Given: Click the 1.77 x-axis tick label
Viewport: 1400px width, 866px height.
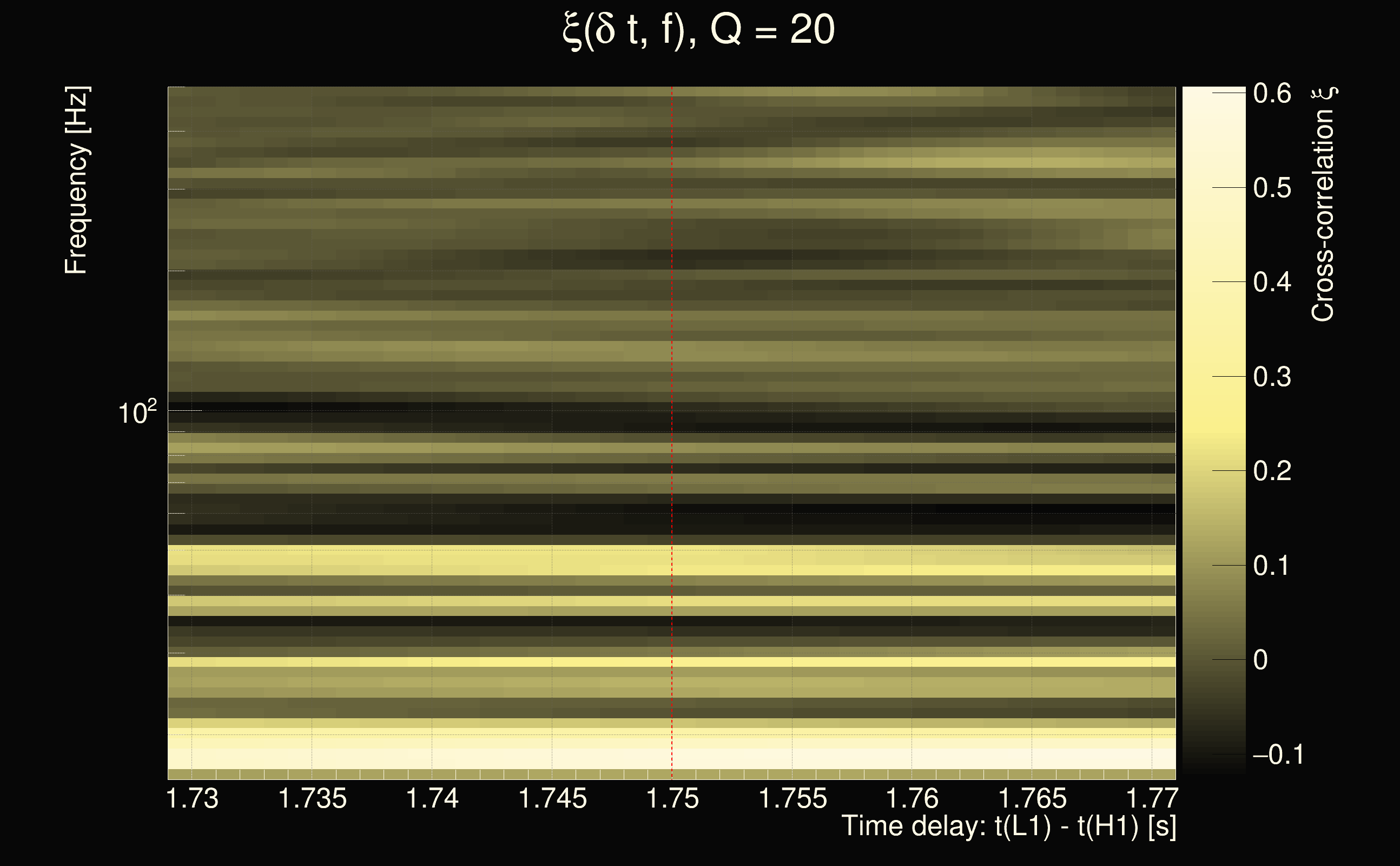Looking at the screenshot, I should (x=1152, y=799).
